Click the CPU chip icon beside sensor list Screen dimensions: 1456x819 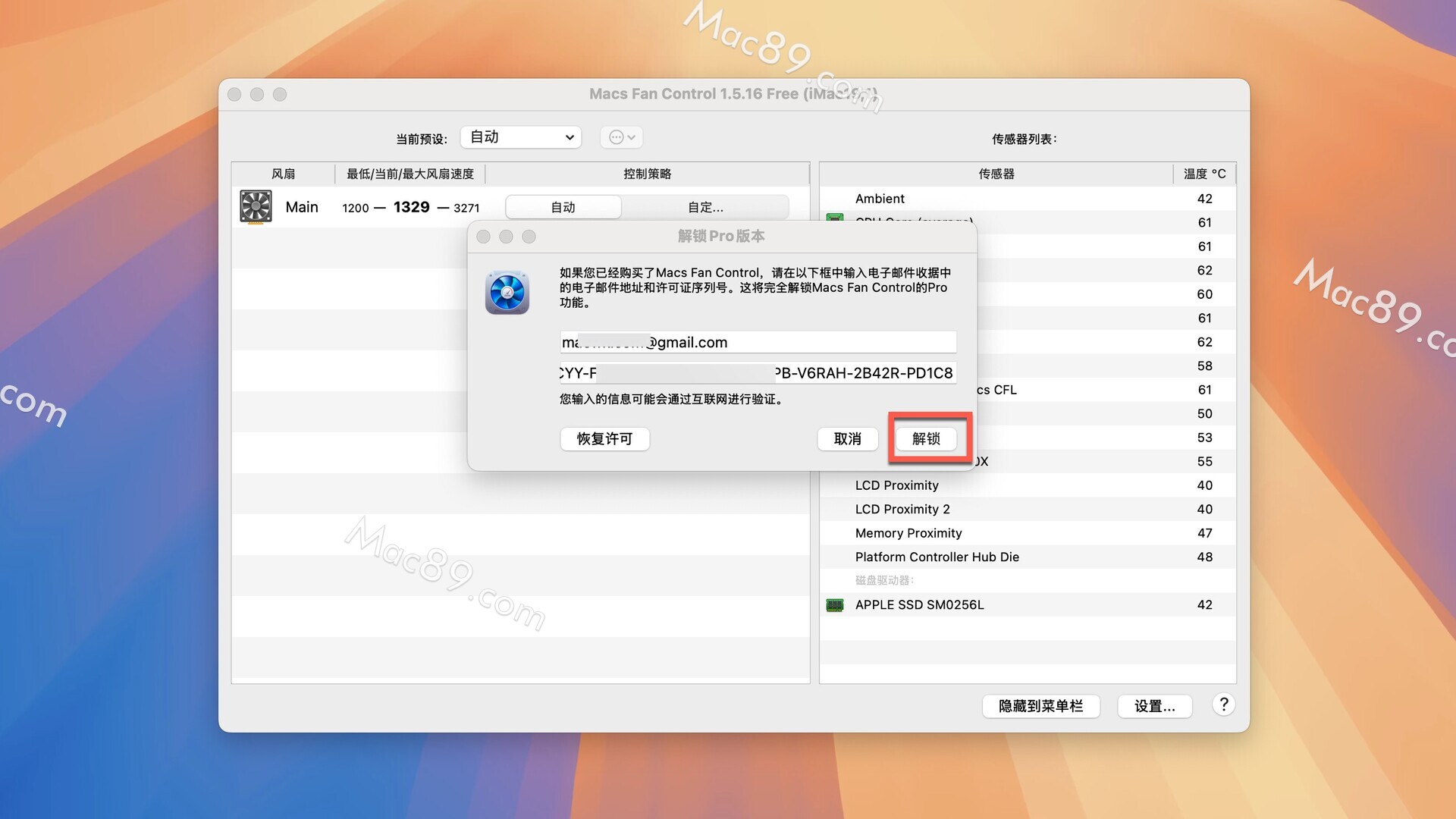[835, 218]
